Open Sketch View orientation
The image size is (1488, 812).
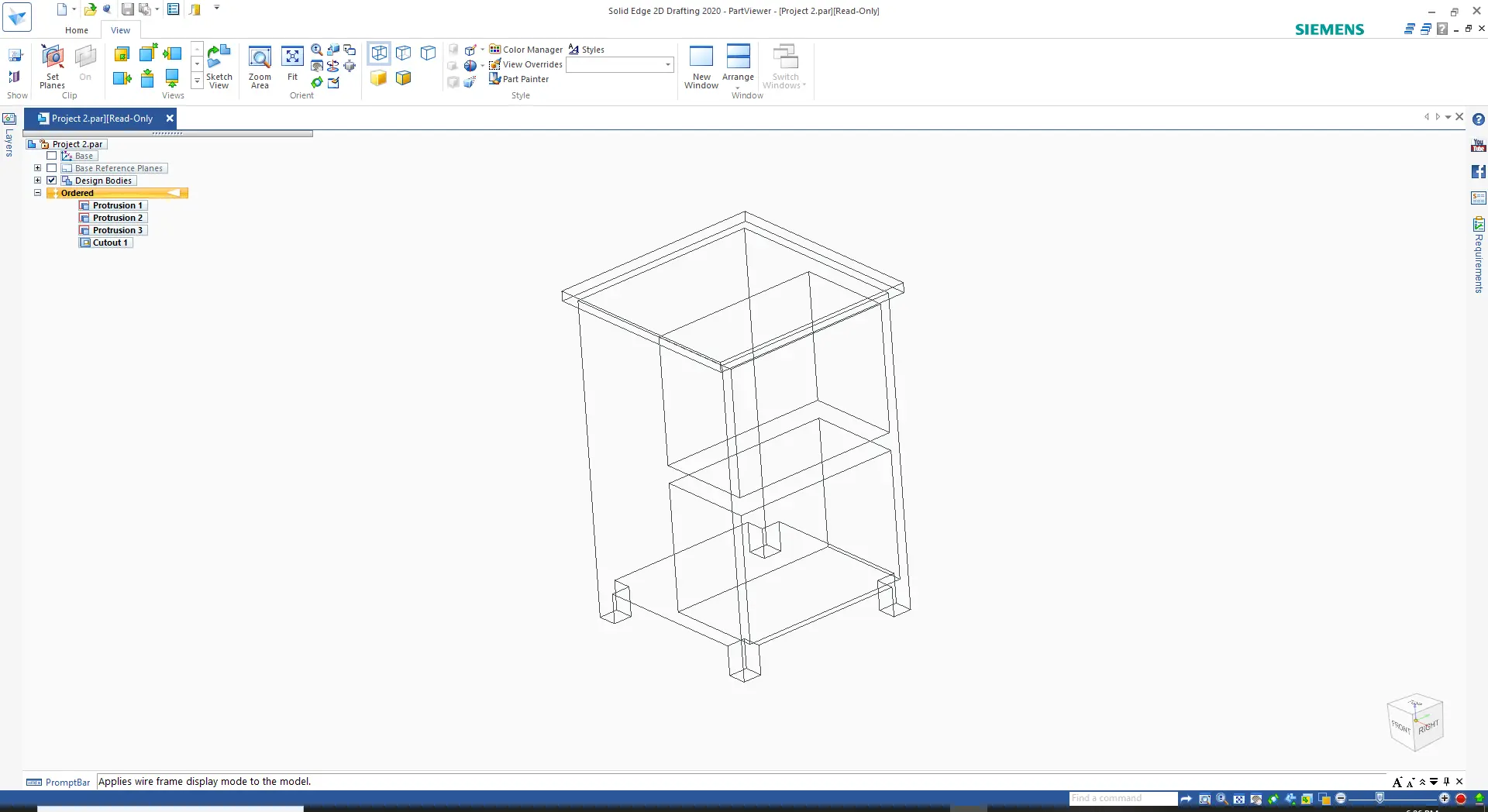(x=219, y=66)
